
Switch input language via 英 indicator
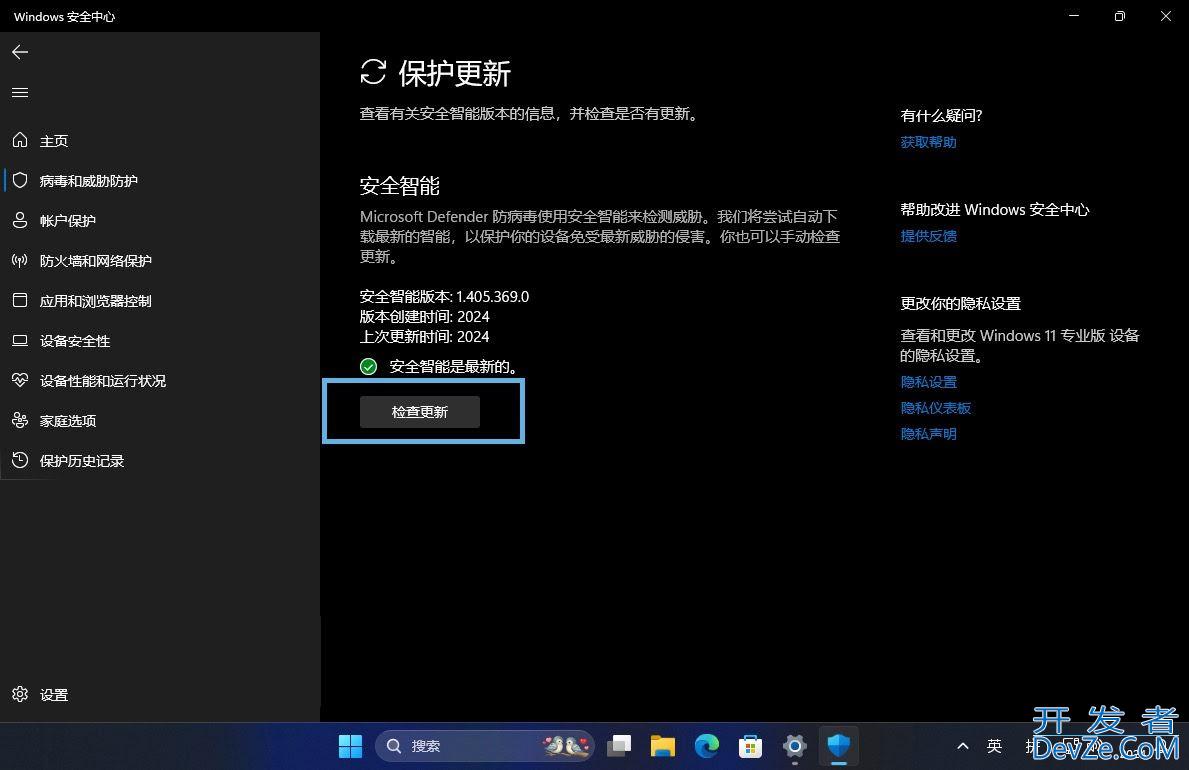tap(994, 746)
